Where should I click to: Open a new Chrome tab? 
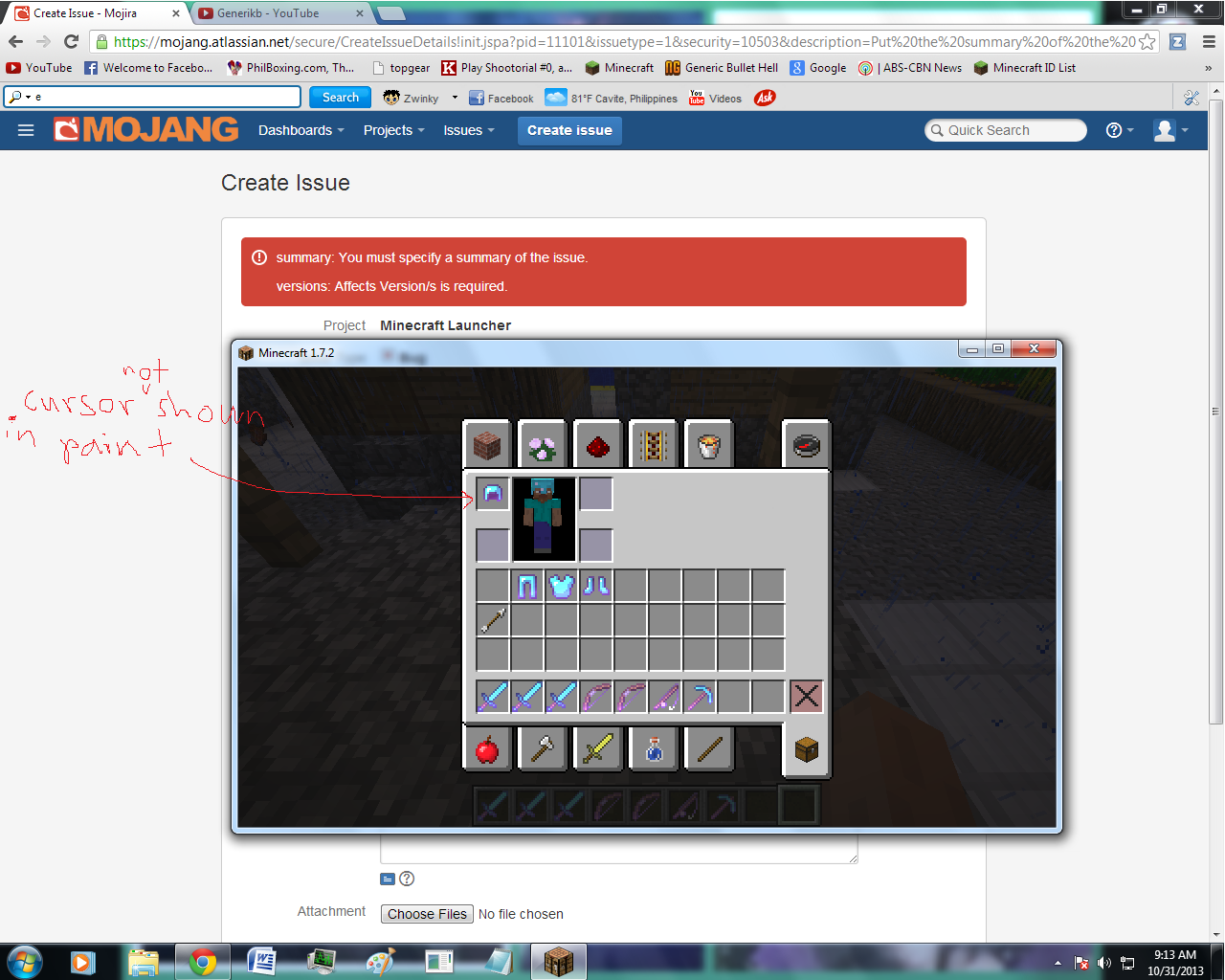click(390, 13)
